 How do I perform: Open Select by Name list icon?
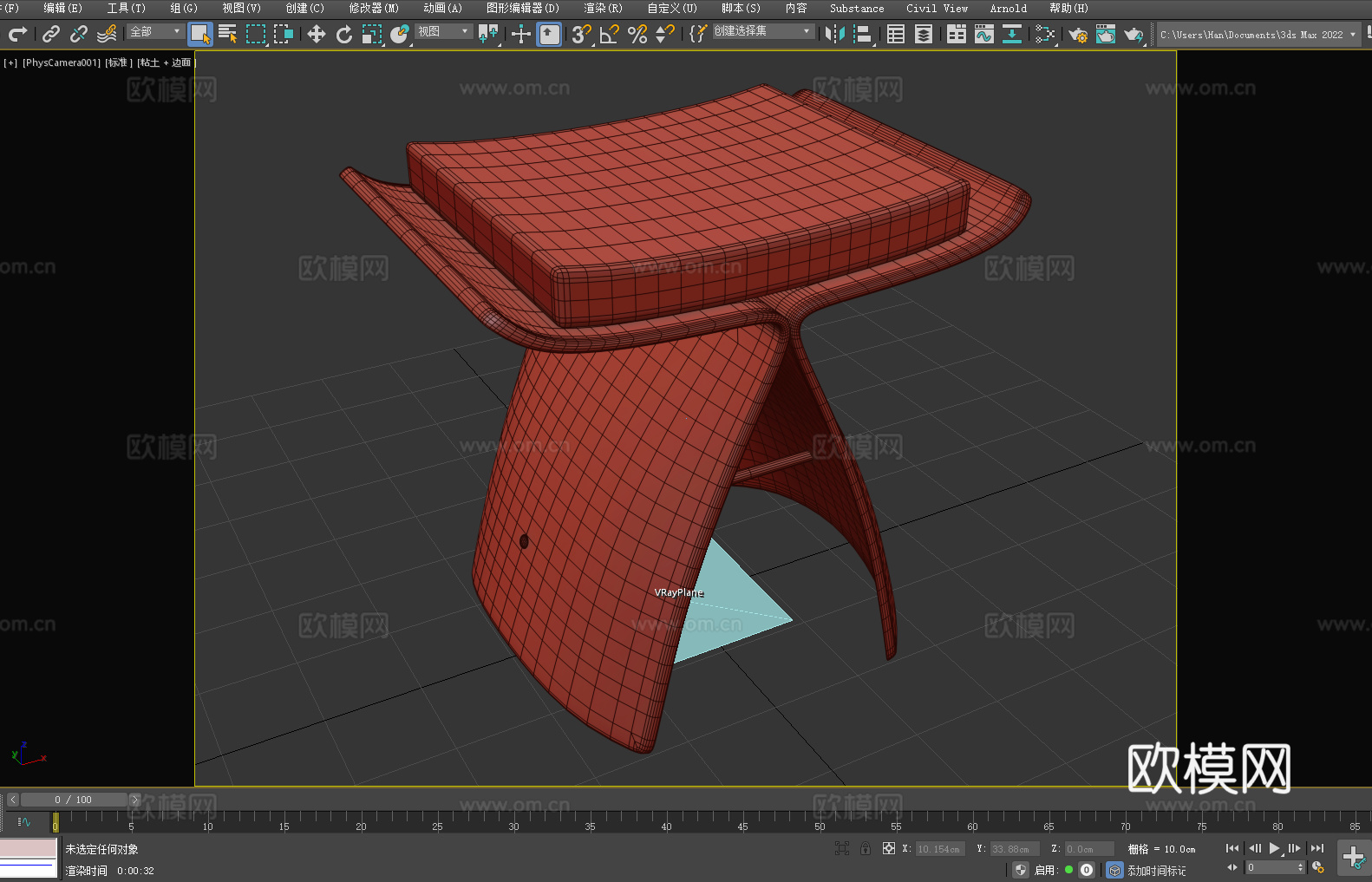point(228,34)
